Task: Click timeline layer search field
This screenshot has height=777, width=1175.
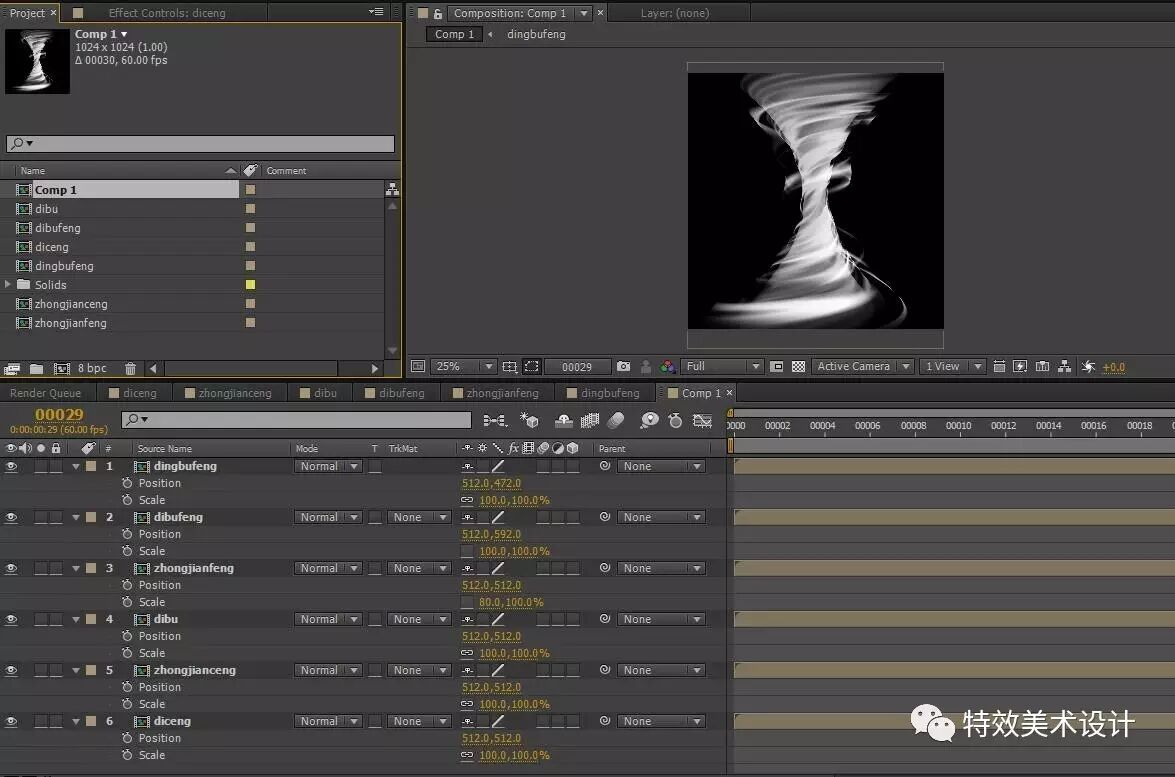Action: 296,420
